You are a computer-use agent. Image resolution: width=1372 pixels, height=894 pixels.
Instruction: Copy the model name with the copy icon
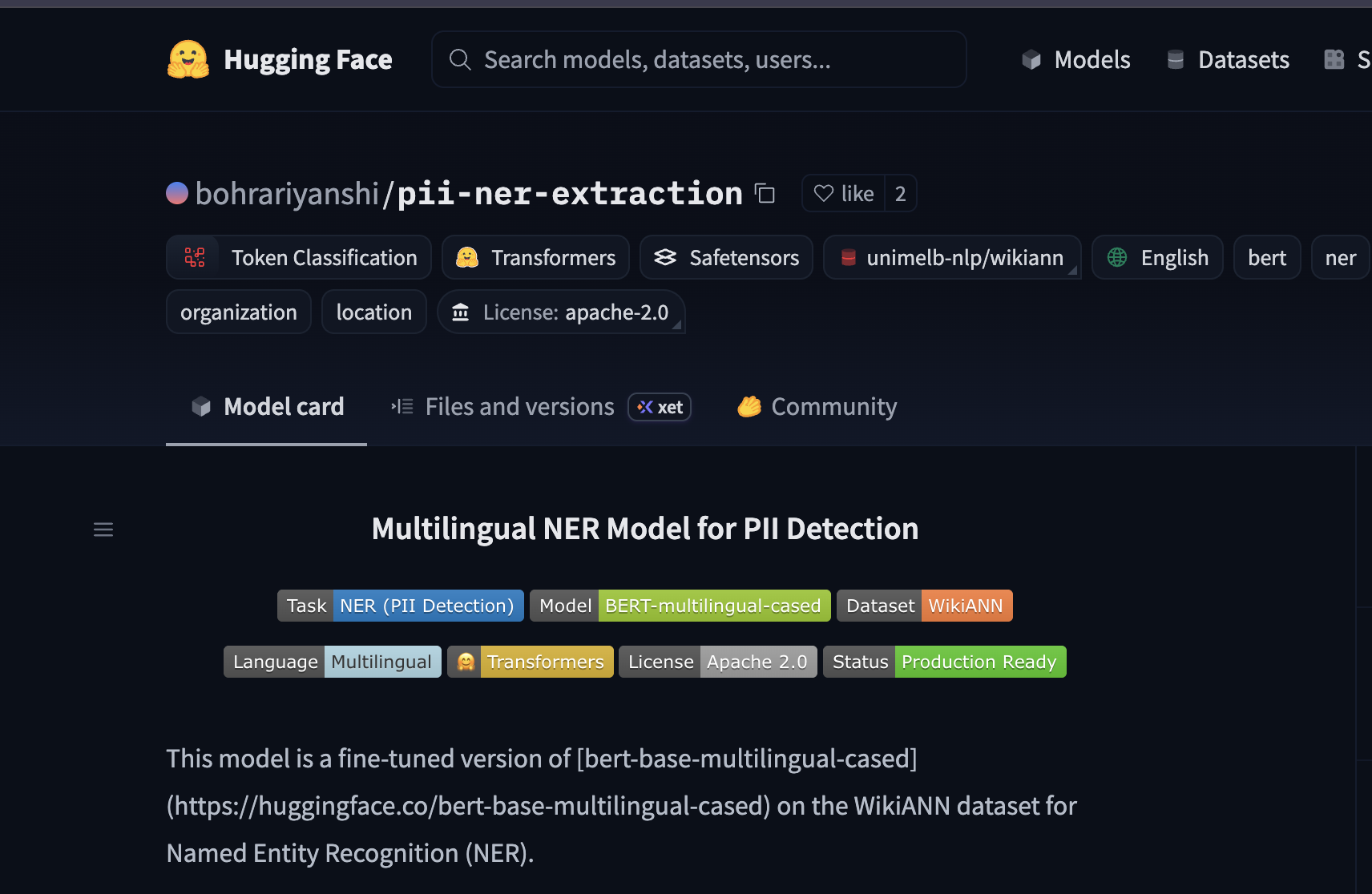pos(765,194)
